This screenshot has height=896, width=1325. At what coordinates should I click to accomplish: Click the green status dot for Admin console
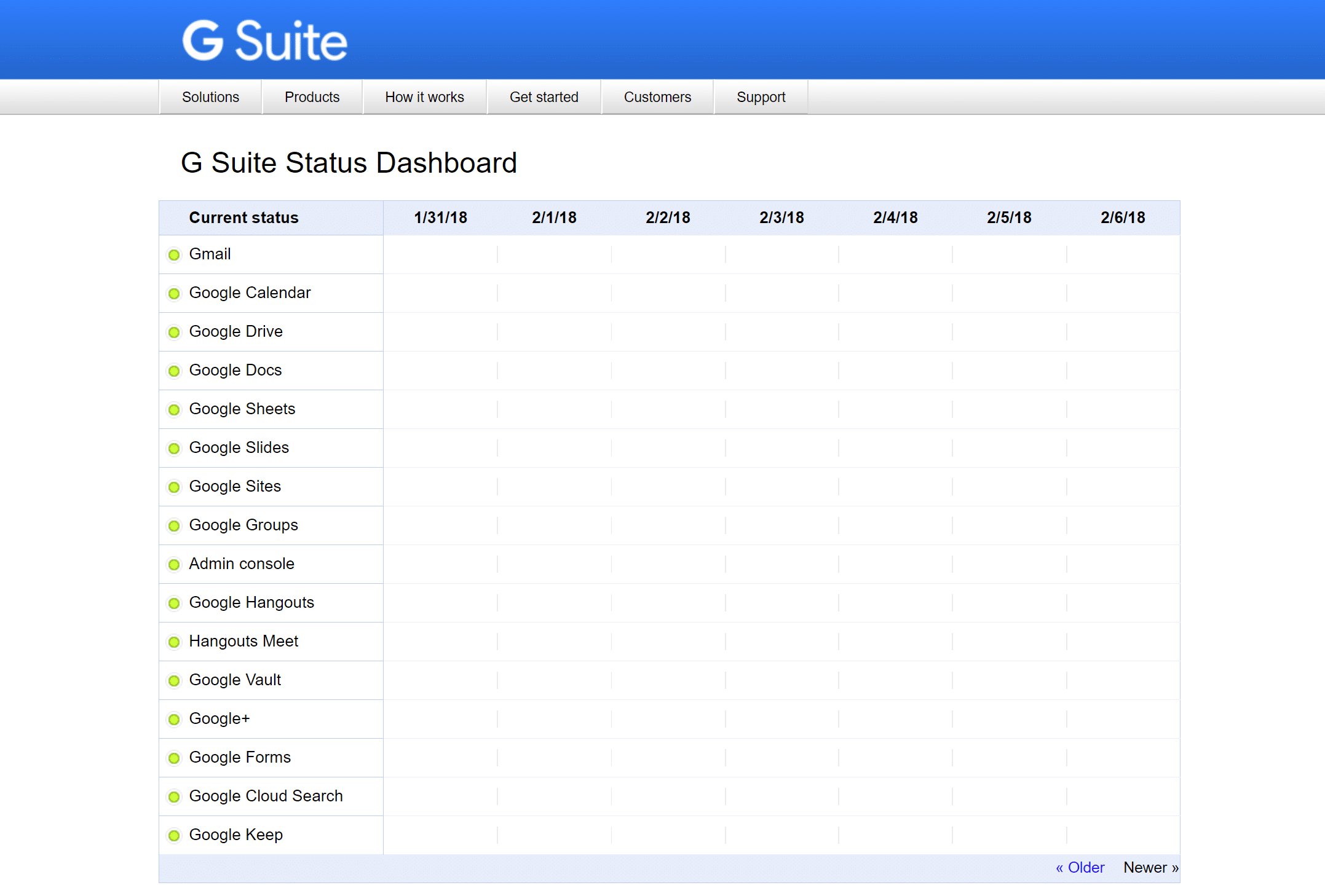click(x=175, y=564)
